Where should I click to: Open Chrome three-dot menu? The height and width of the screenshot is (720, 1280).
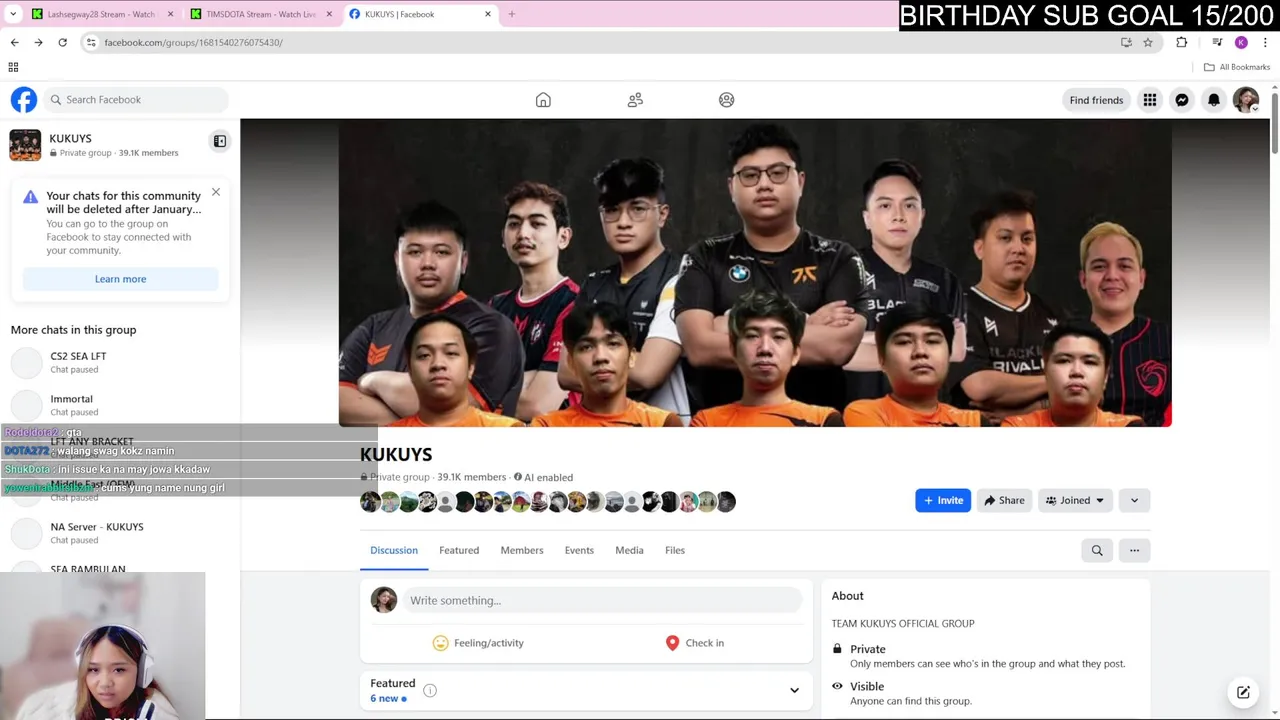click(1265, 42)
